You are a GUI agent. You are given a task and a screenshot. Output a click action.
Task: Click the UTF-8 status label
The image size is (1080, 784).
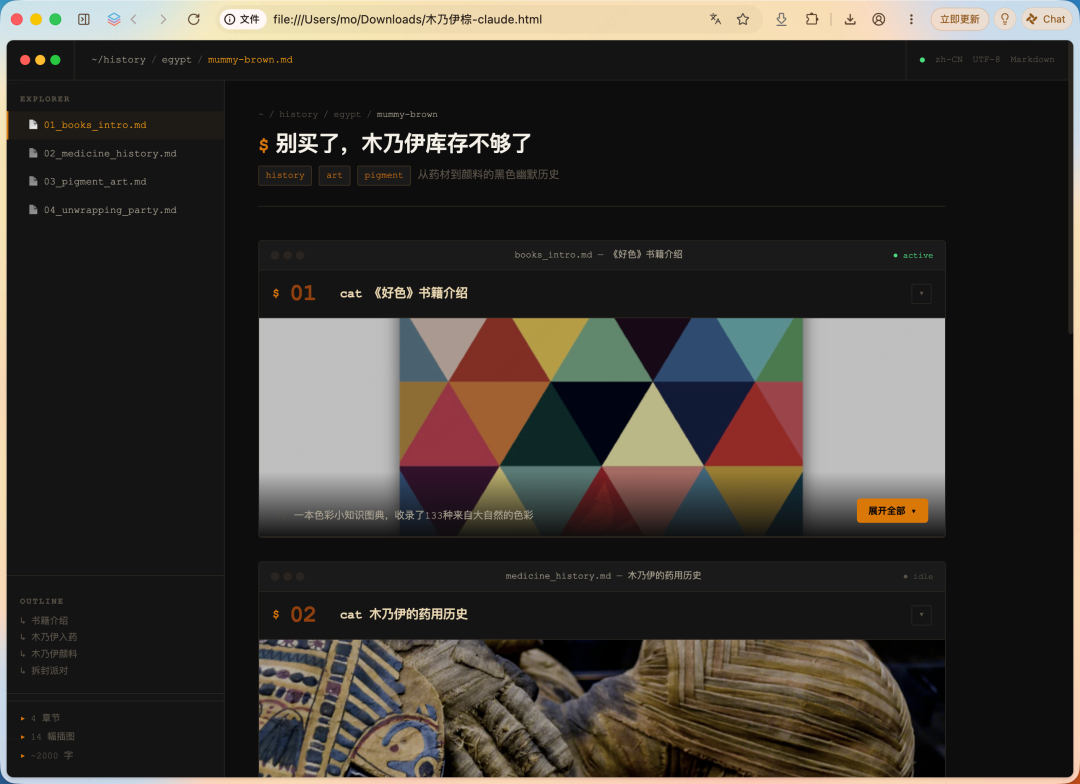(x=986, y=60)
